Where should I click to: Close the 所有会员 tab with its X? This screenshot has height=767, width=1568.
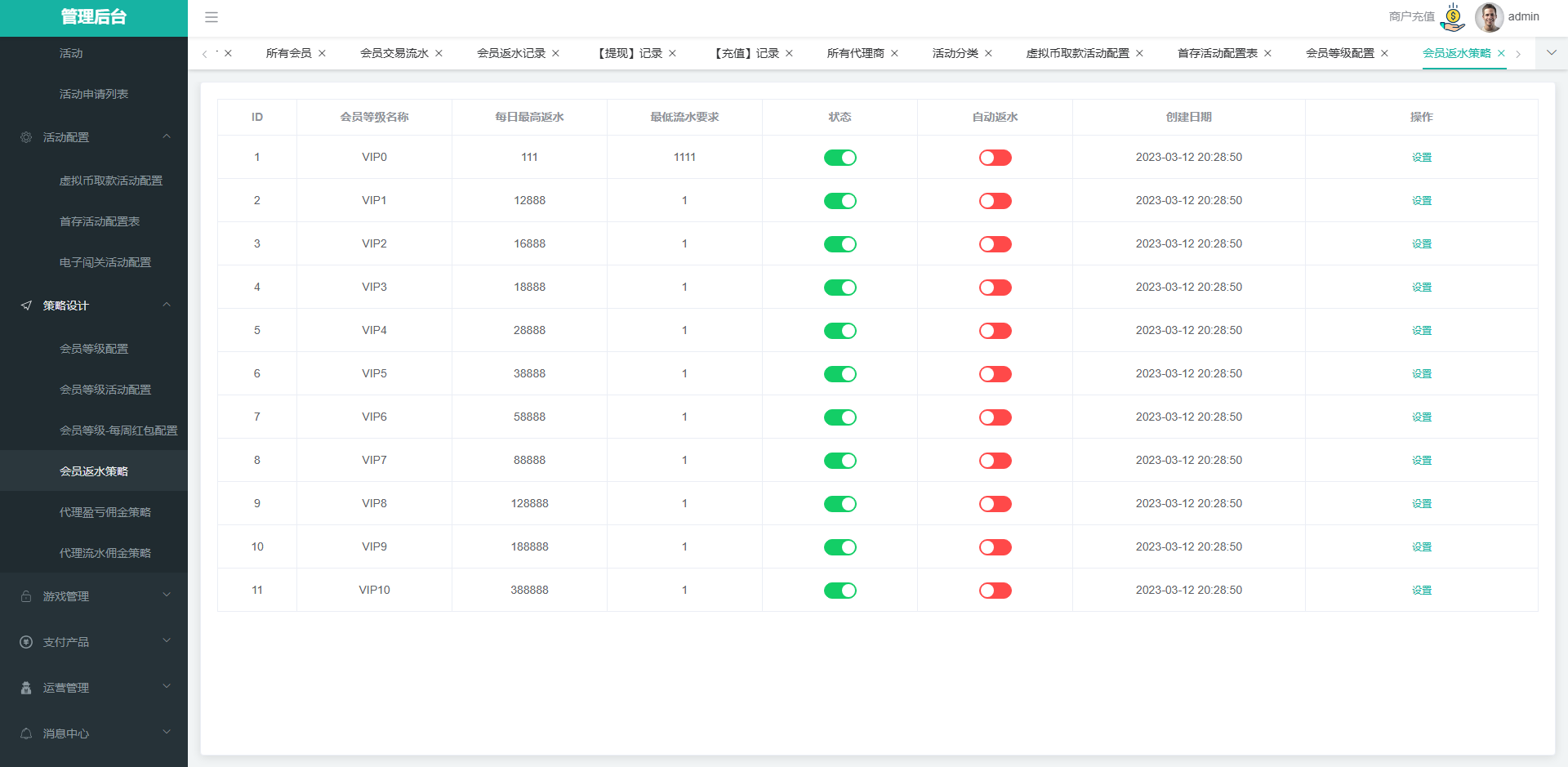[323, 54]
